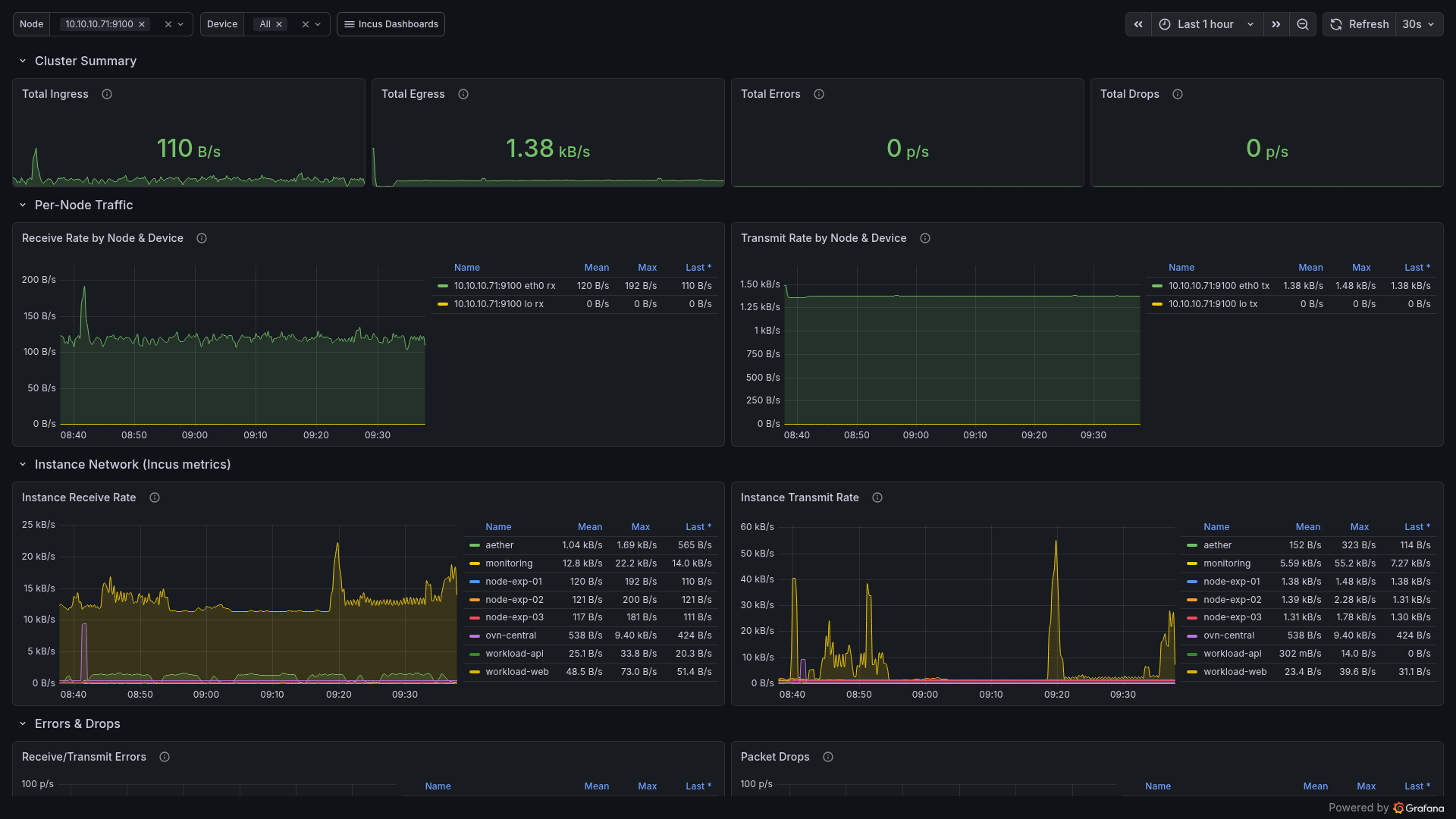Viewport: 1456px width, 819px height.
Task: Collapse the Instance Network (Incus metrics) row
Action: click(23, 464)
